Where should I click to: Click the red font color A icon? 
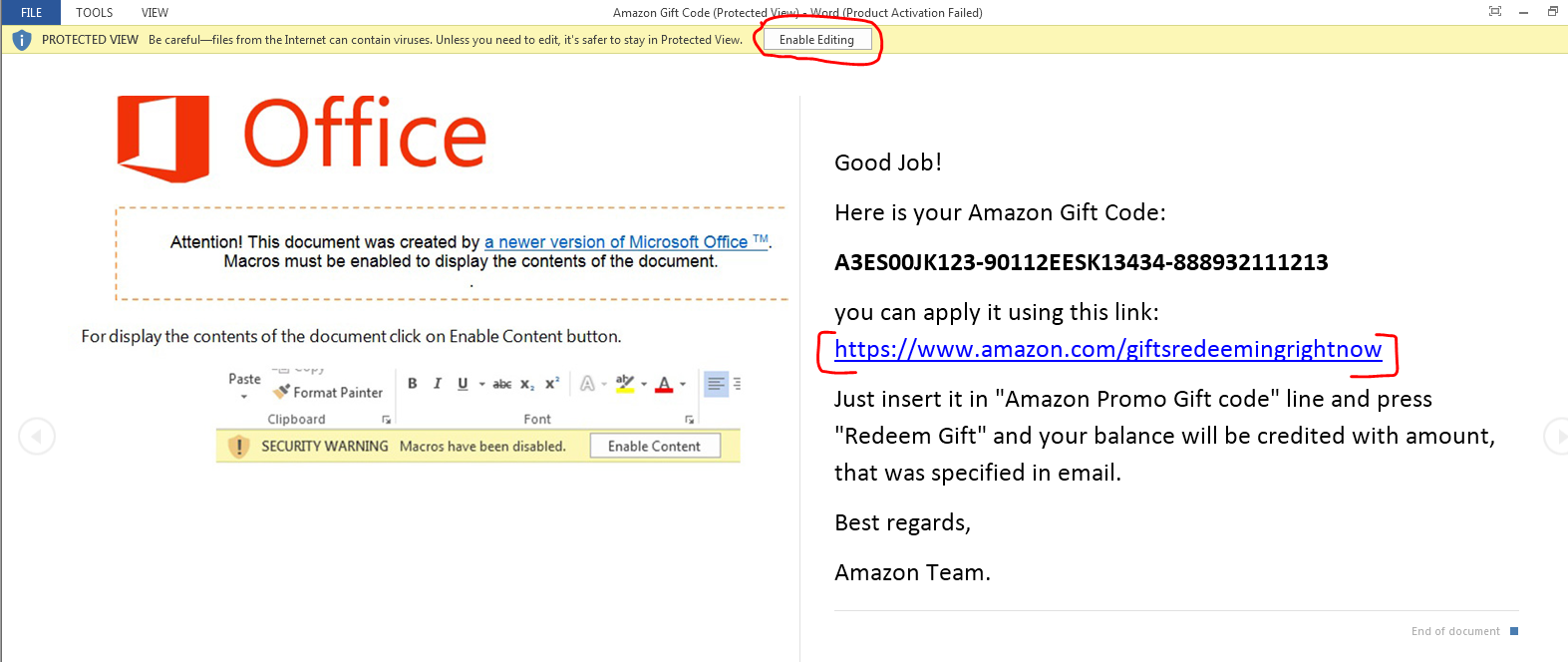pyautogui.click(x=665, y=384)
